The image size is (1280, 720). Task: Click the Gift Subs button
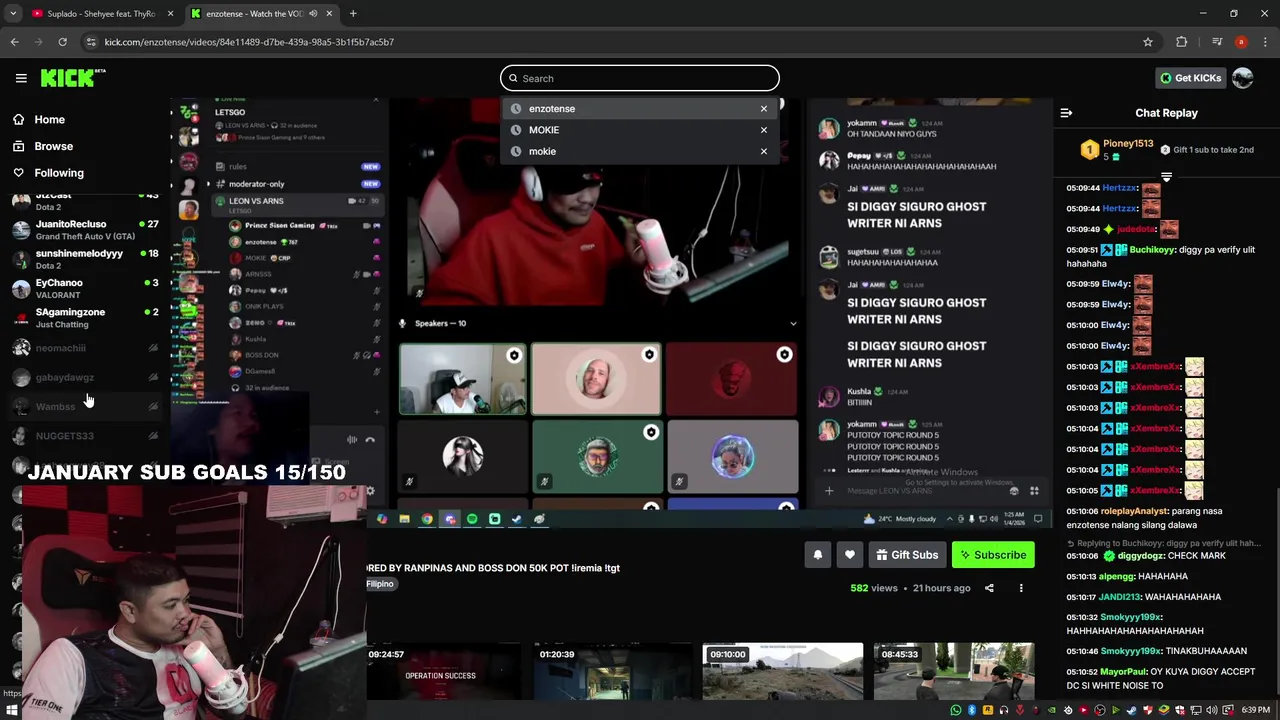click(x=907, y=555)
